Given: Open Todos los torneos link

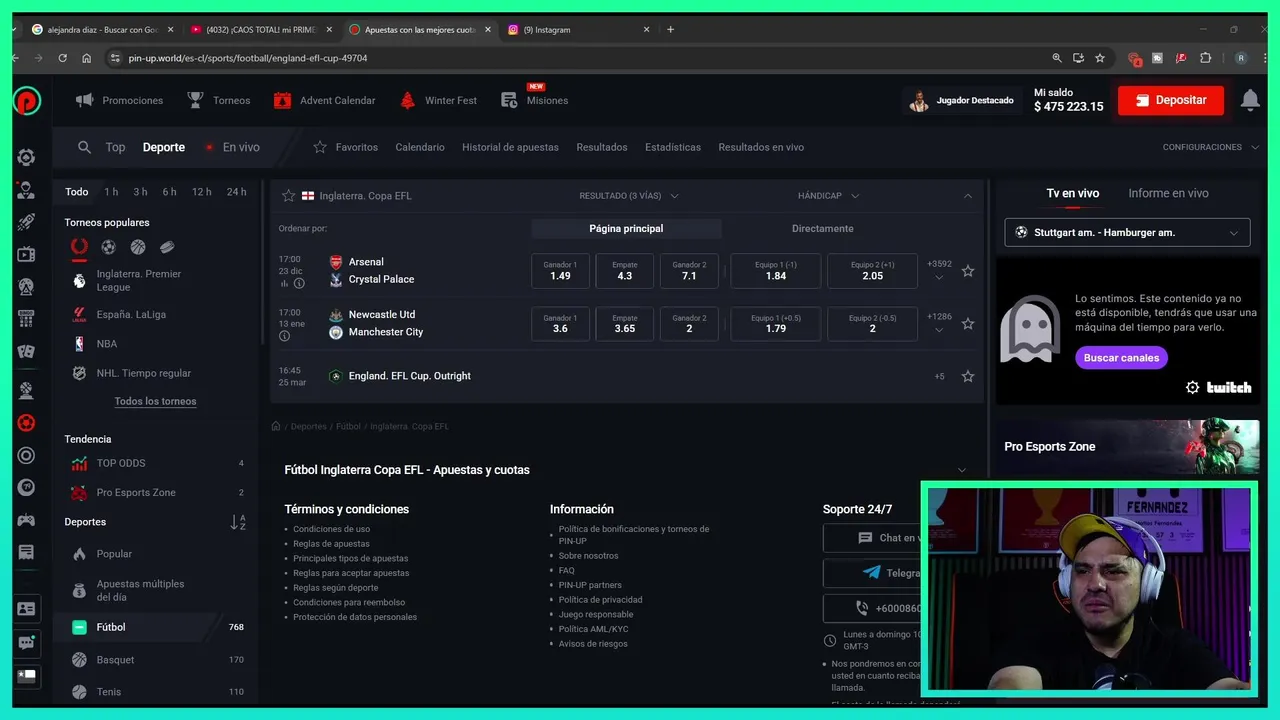Looking at the screenshot, I should point(155,401).
